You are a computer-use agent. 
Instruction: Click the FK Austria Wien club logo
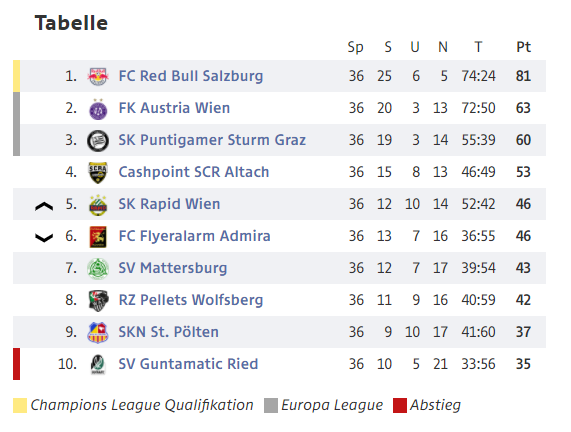pyautogui.click(x=98, y=109)
